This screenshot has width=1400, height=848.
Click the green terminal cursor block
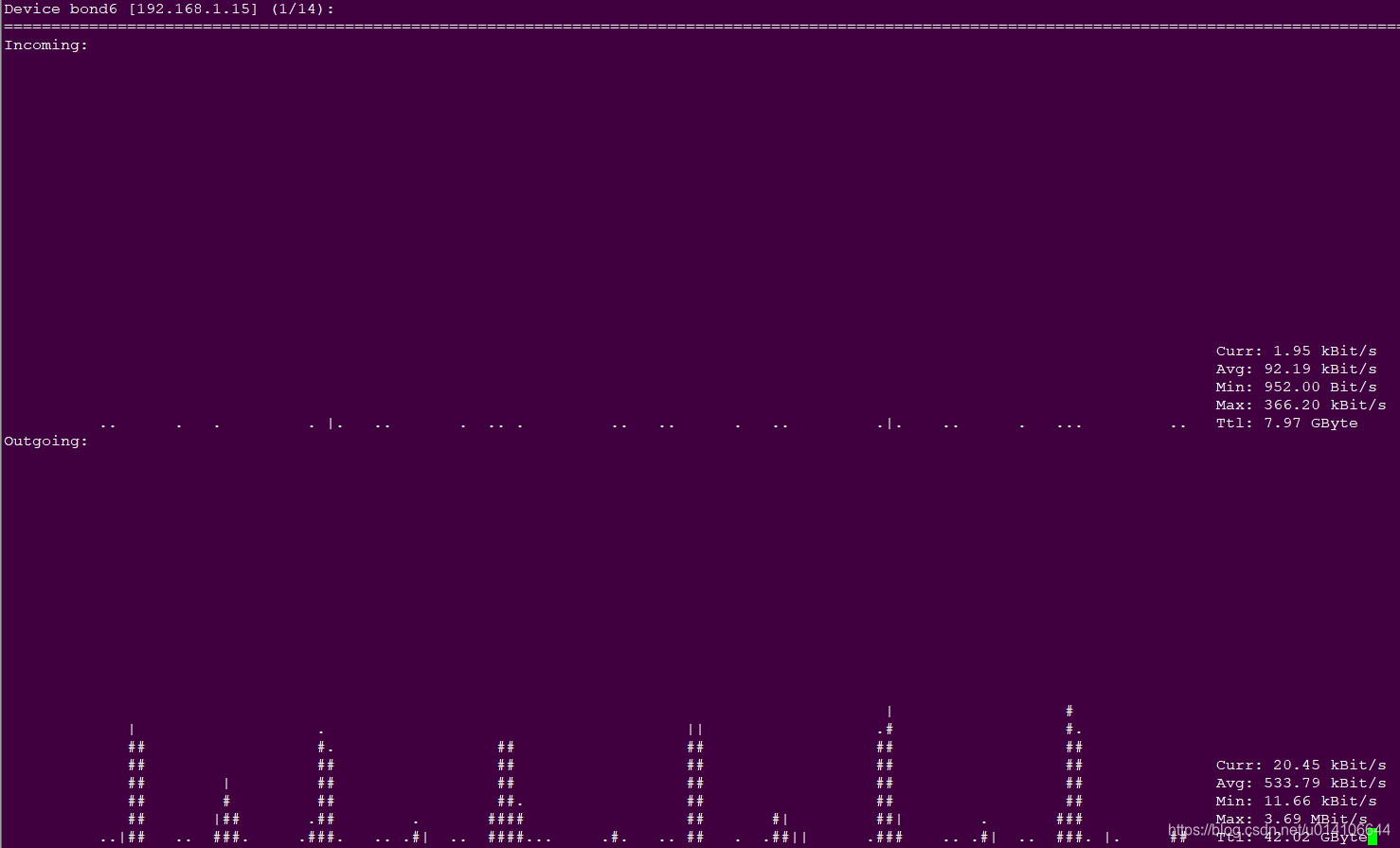point(1373,838)
